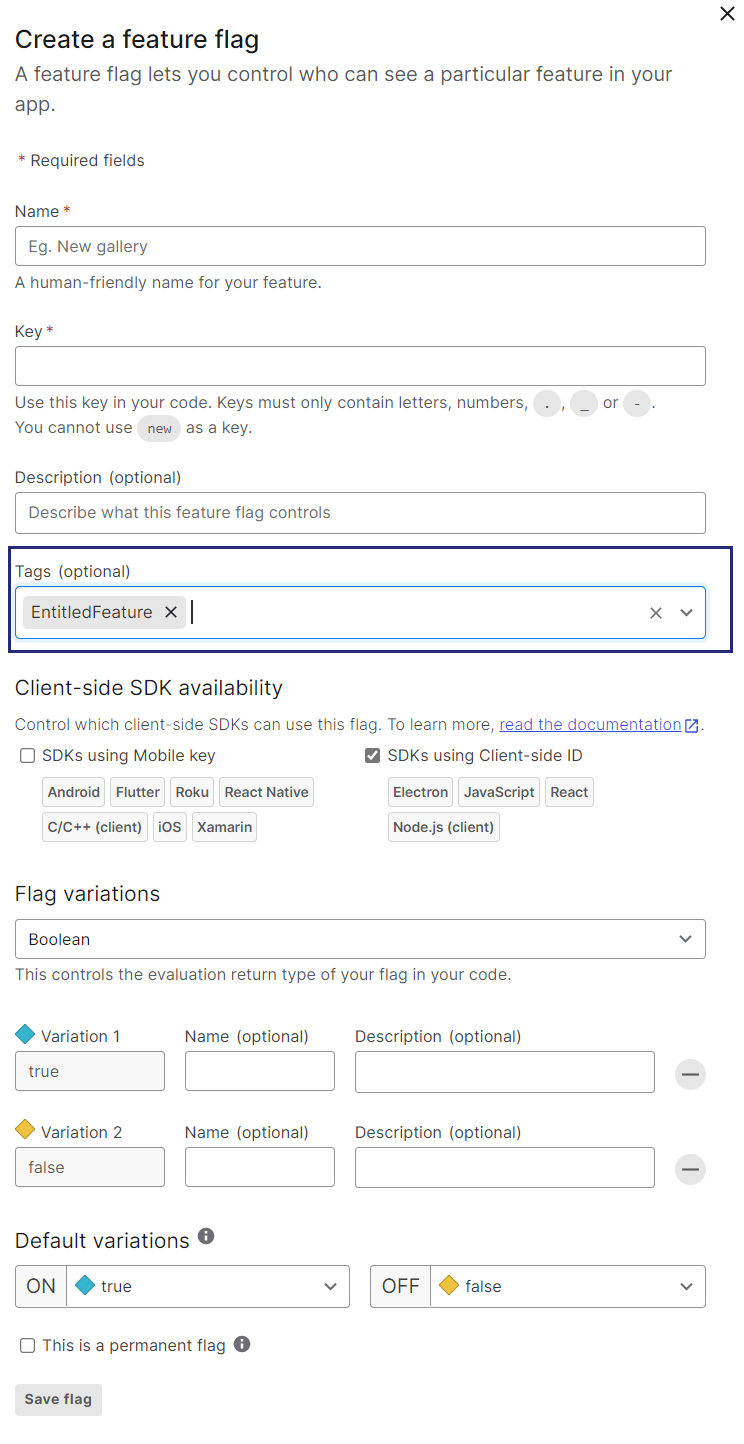
Task: Uncheck SDKs using Client-side ID
Action: click(373, 756)
